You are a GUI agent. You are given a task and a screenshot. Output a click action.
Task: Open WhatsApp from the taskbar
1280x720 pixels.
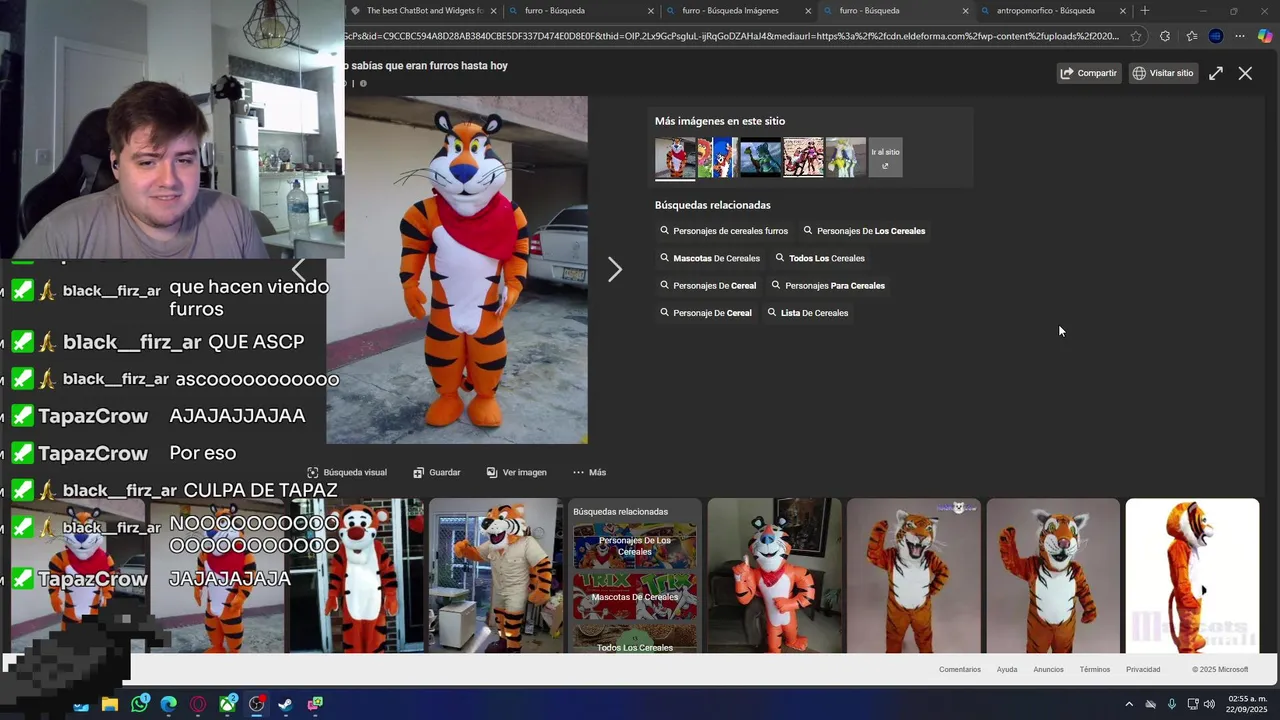coord(140,704)
